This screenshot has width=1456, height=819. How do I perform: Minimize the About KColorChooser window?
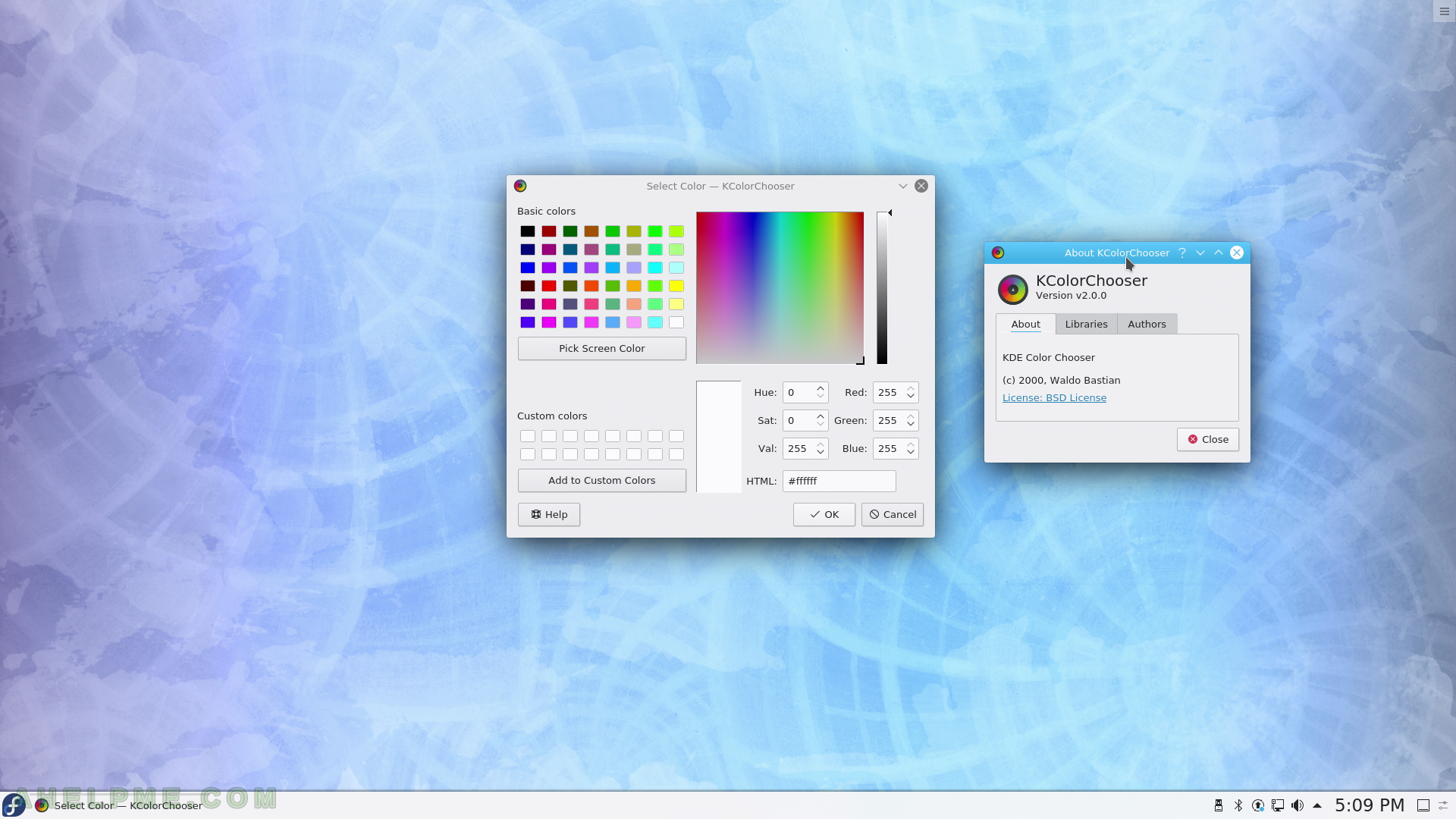[x=1200, y=253]
